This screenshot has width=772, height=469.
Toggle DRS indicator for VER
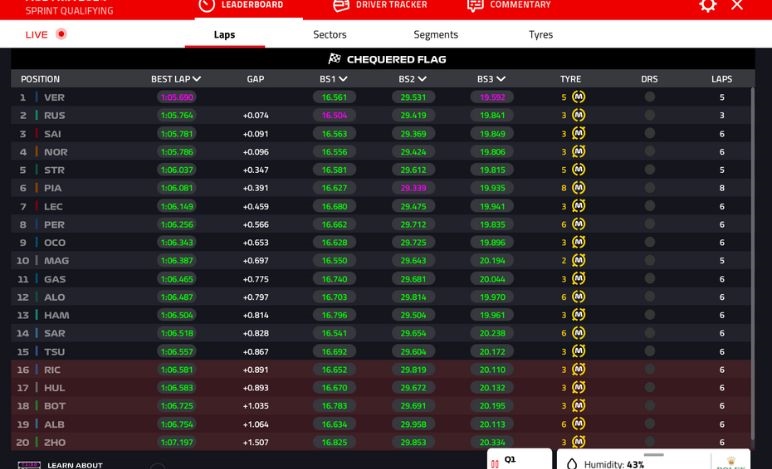click(649, 97)
